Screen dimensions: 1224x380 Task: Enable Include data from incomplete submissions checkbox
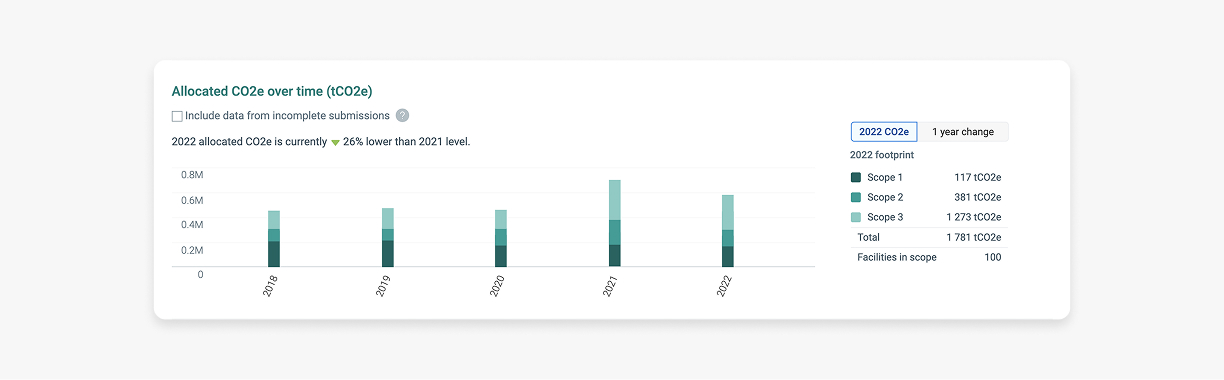(177, 116)
